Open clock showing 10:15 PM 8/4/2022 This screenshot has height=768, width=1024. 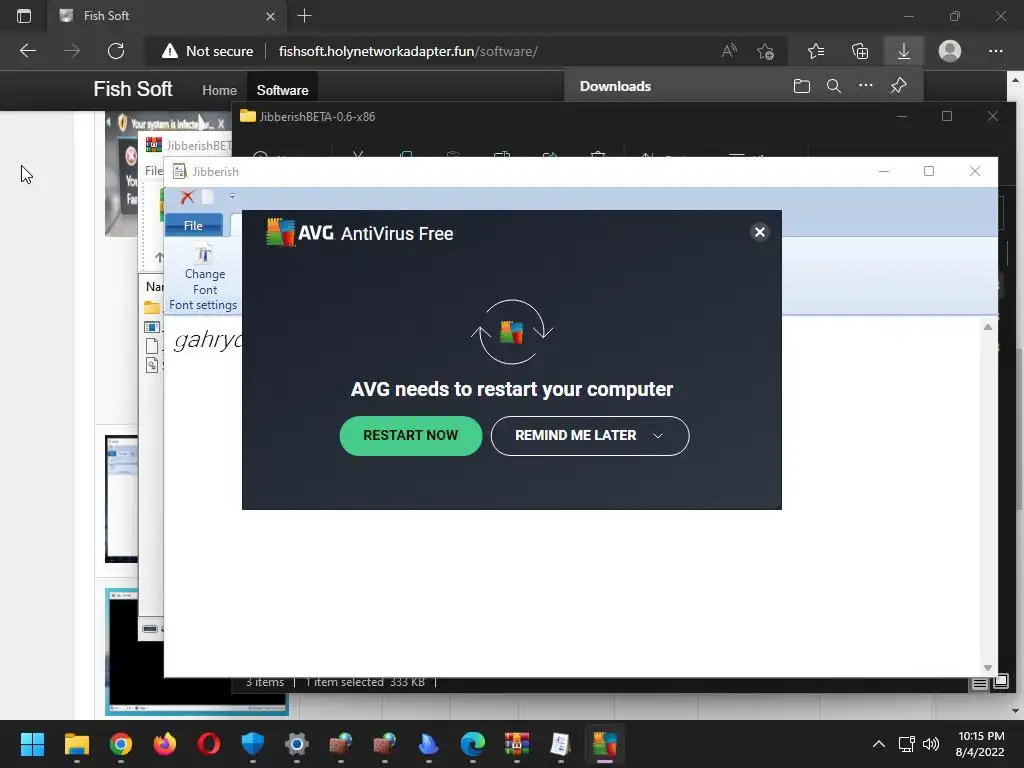(x=980, y=744)
